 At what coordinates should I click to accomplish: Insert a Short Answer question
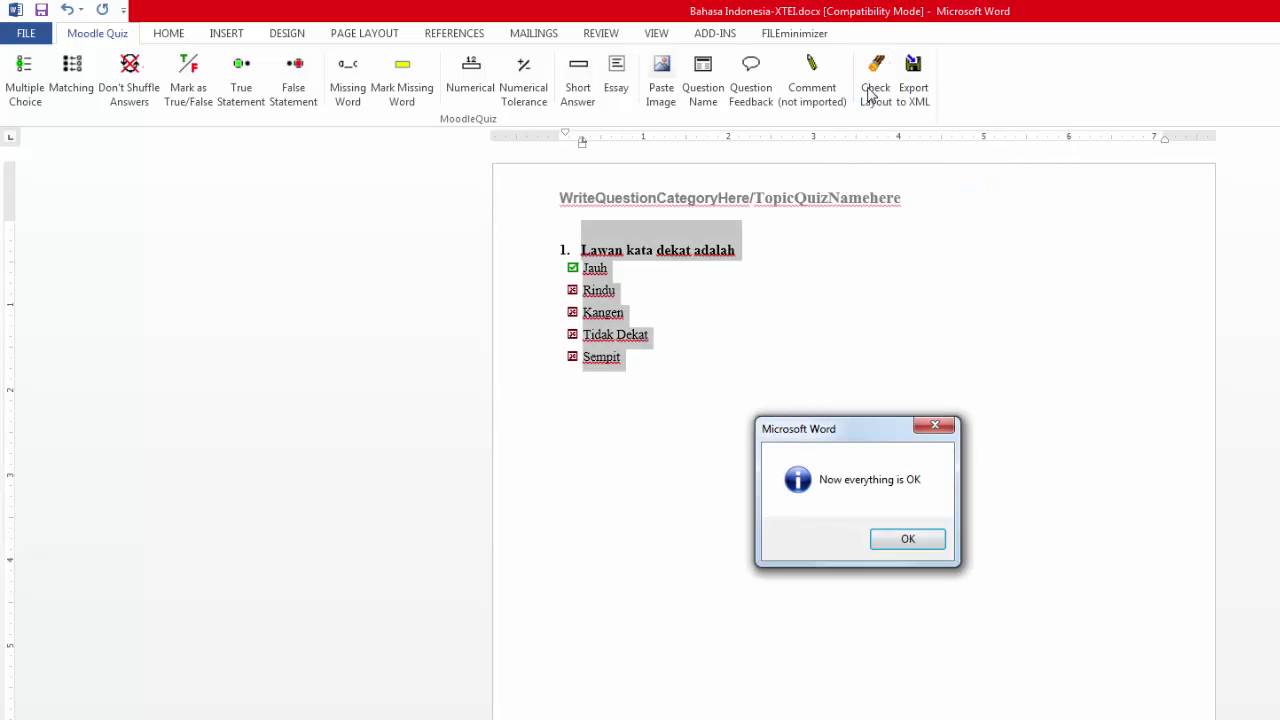[x=578, y=80]
